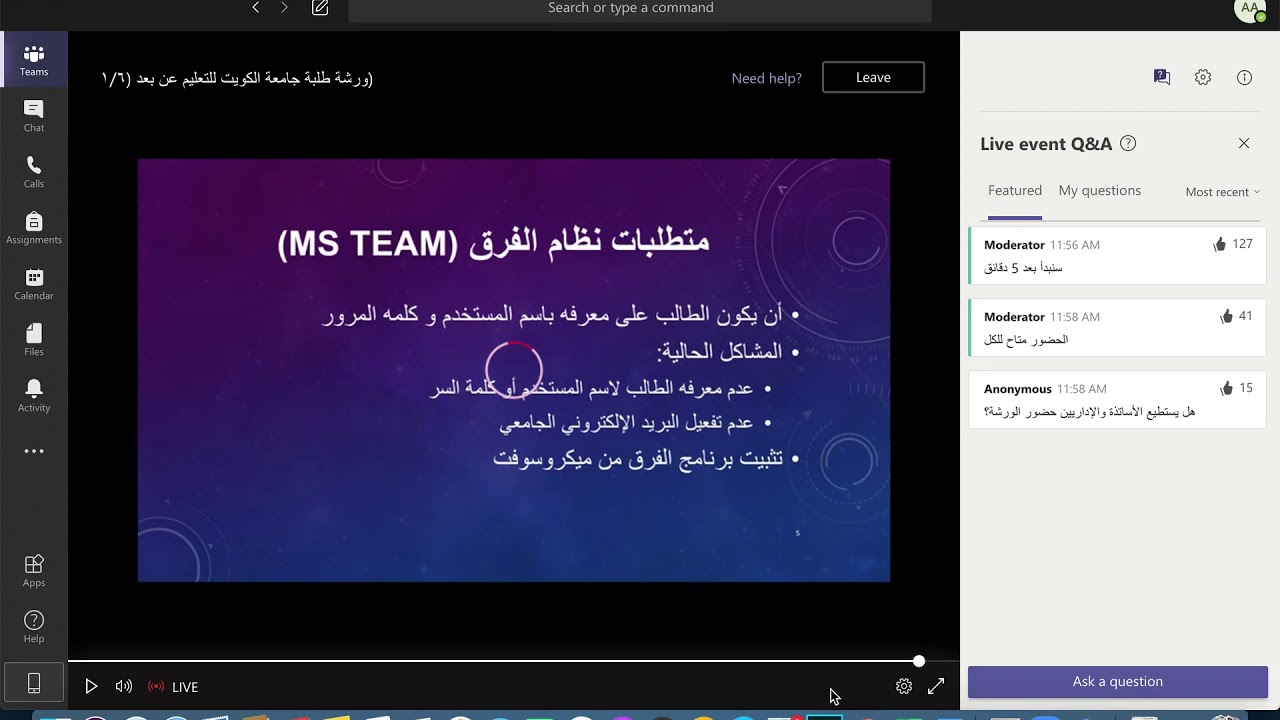
Task: Mute the video volume speaker icon
Action: 124,686
